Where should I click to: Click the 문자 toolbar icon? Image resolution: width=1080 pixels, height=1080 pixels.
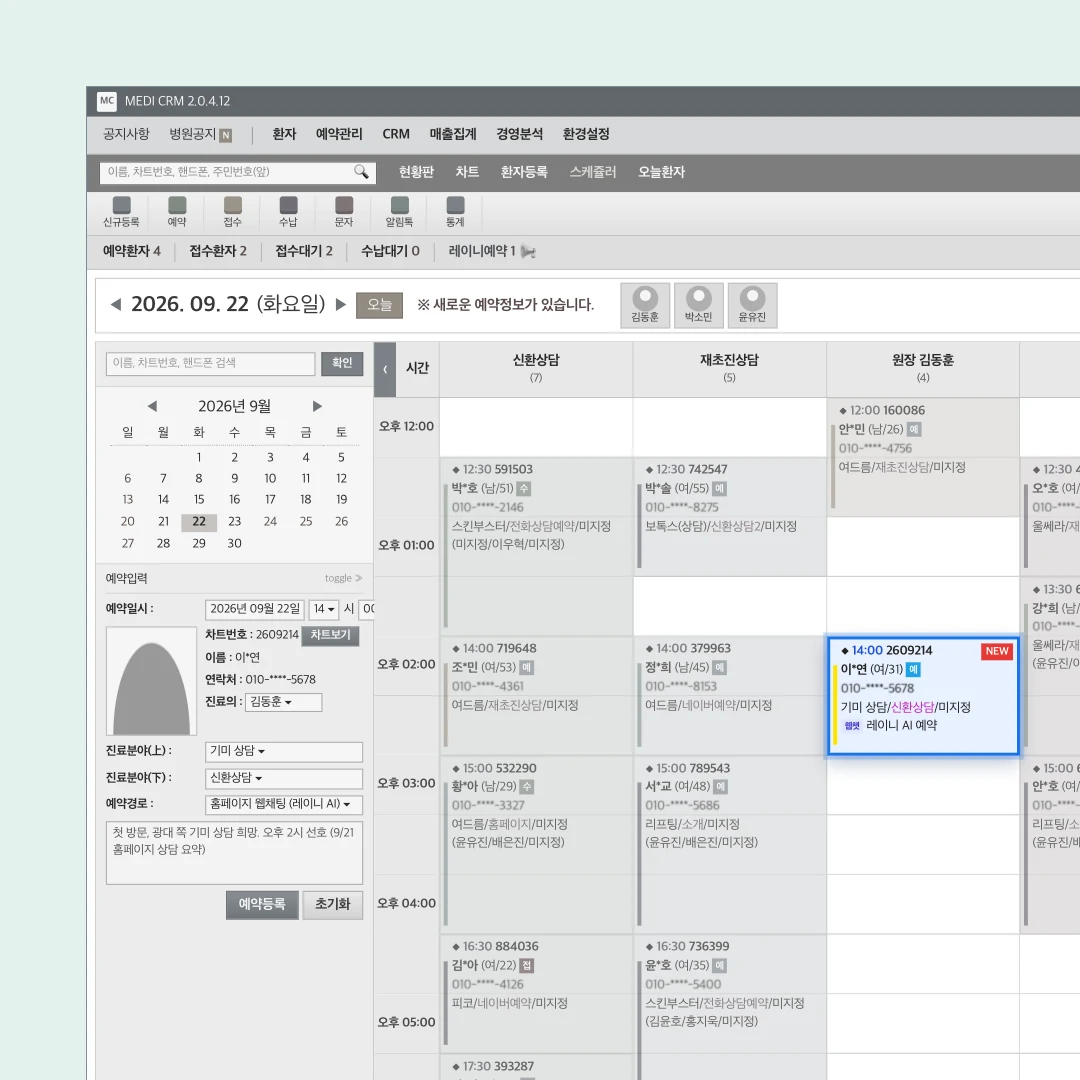[x=344, y=211]
